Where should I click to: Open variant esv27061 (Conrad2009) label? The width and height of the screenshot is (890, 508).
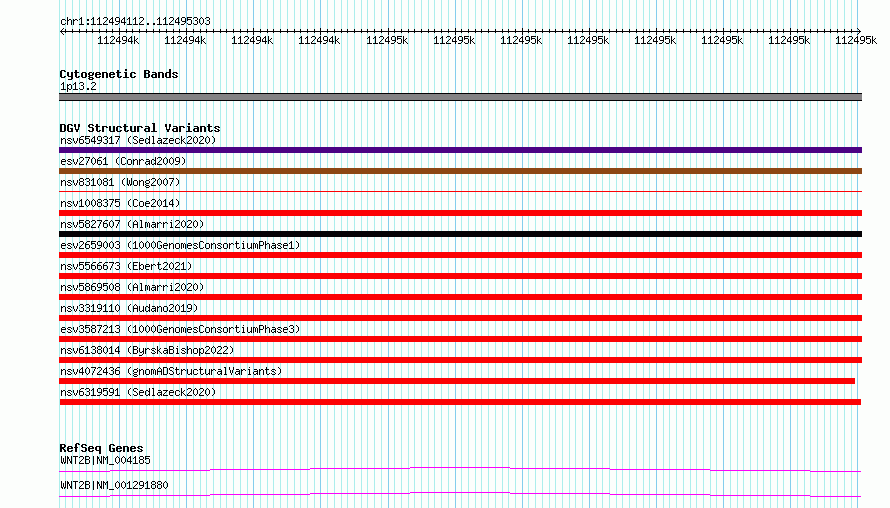(123, 161)
